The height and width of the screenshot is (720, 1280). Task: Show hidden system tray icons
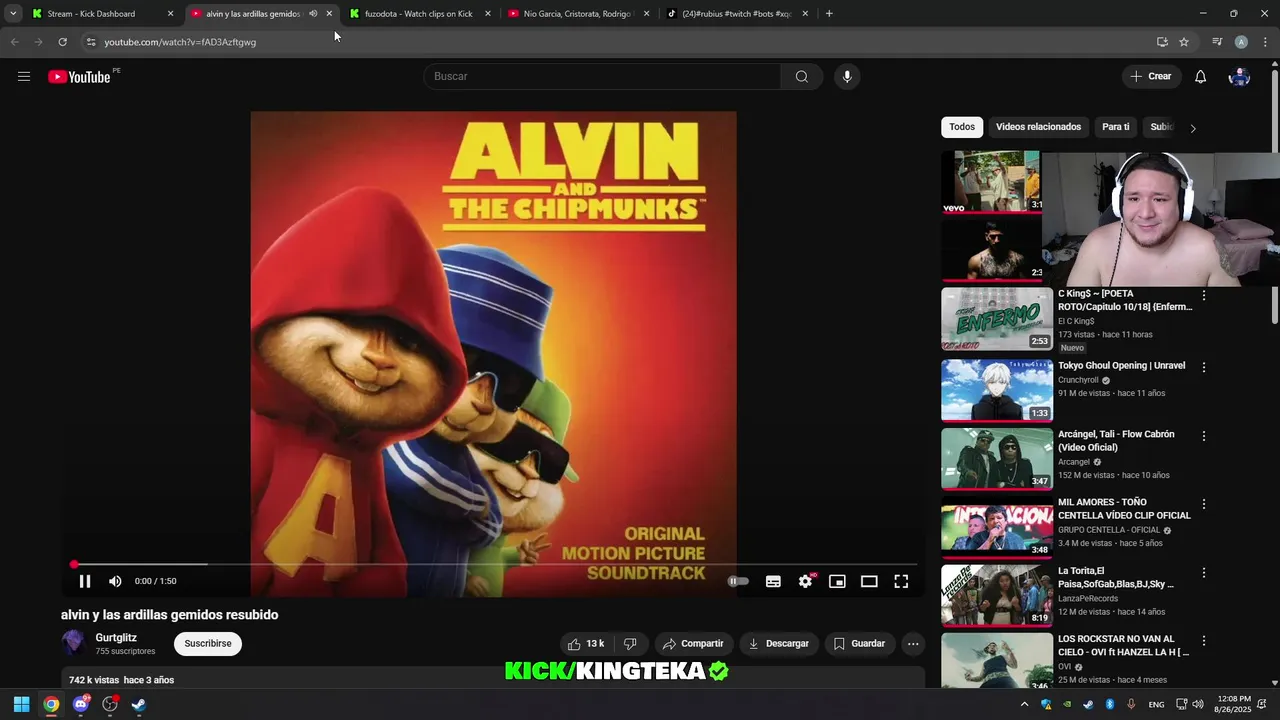pos(1024,704)
